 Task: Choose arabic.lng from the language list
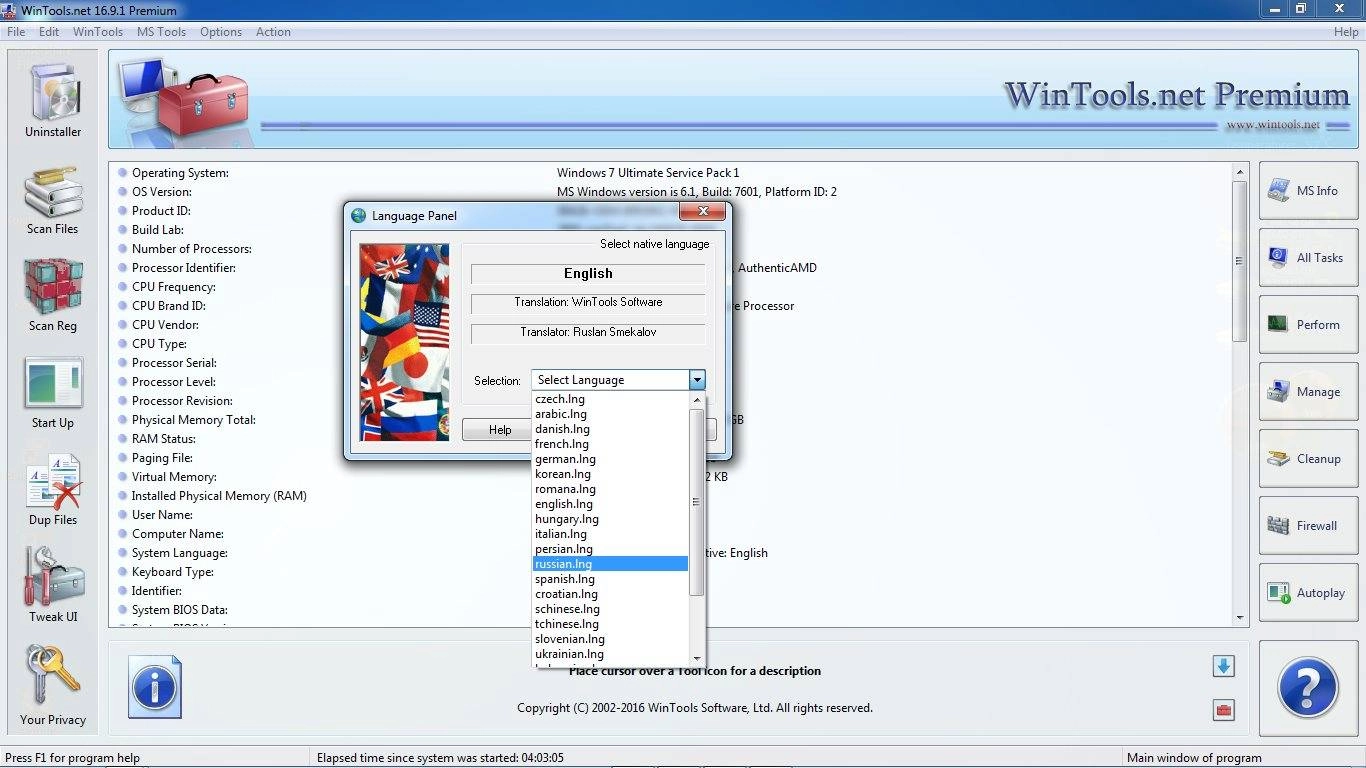[611, 414]
